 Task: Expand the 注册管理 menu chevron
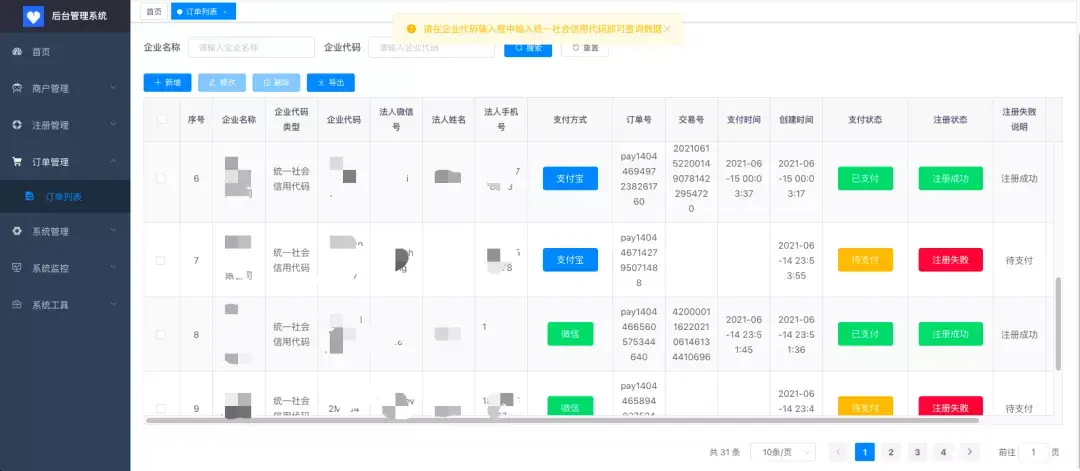pos(114,125)
